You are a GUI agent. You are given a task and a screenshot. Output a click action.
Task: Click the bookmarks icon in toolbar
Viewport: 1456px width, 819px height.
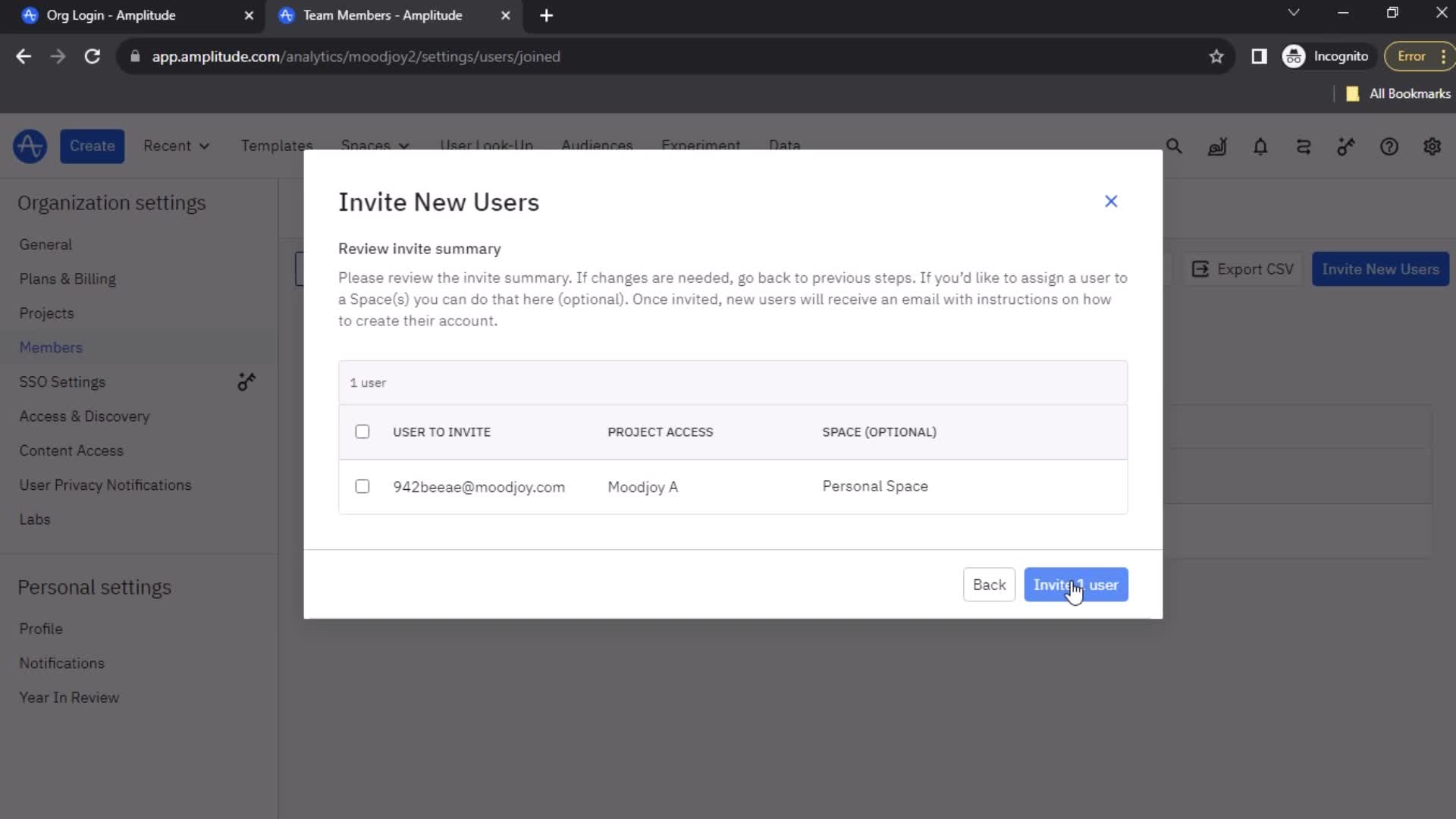tap(1216, 57)
